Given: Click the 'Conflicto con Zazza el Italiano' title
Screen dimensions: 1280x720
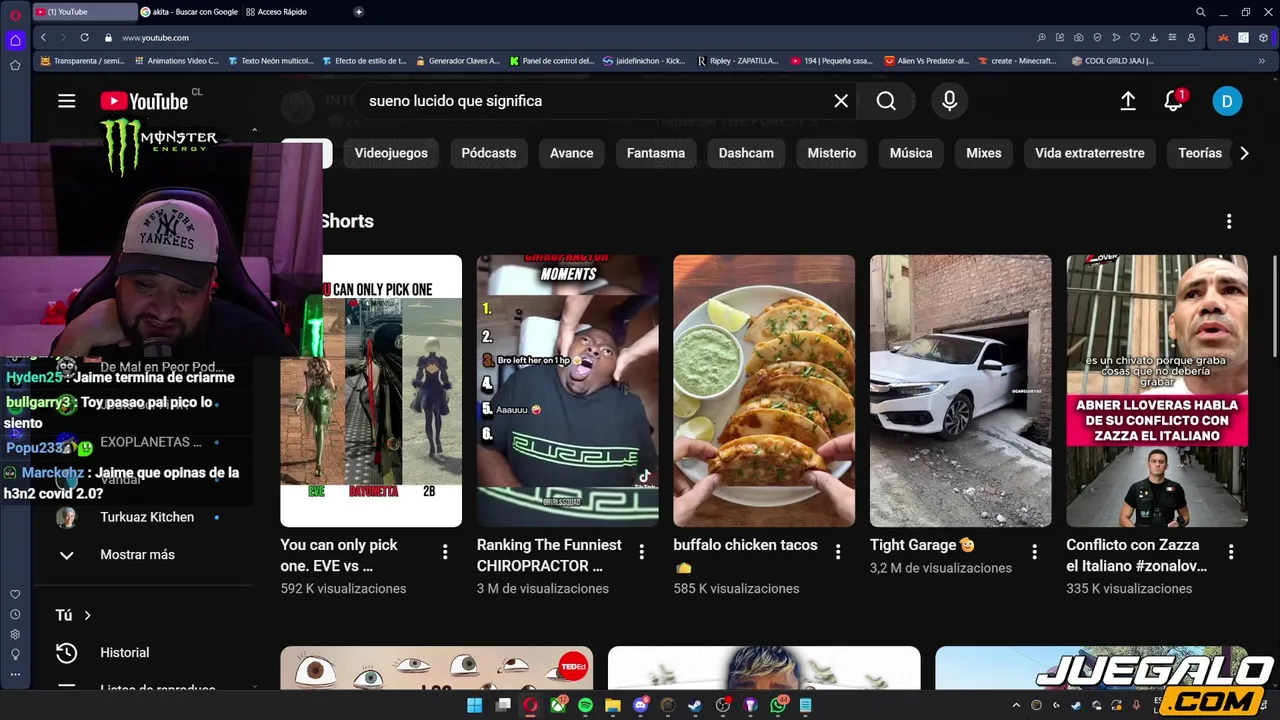Looking at the screenshot, I should tap(1137, 555).
